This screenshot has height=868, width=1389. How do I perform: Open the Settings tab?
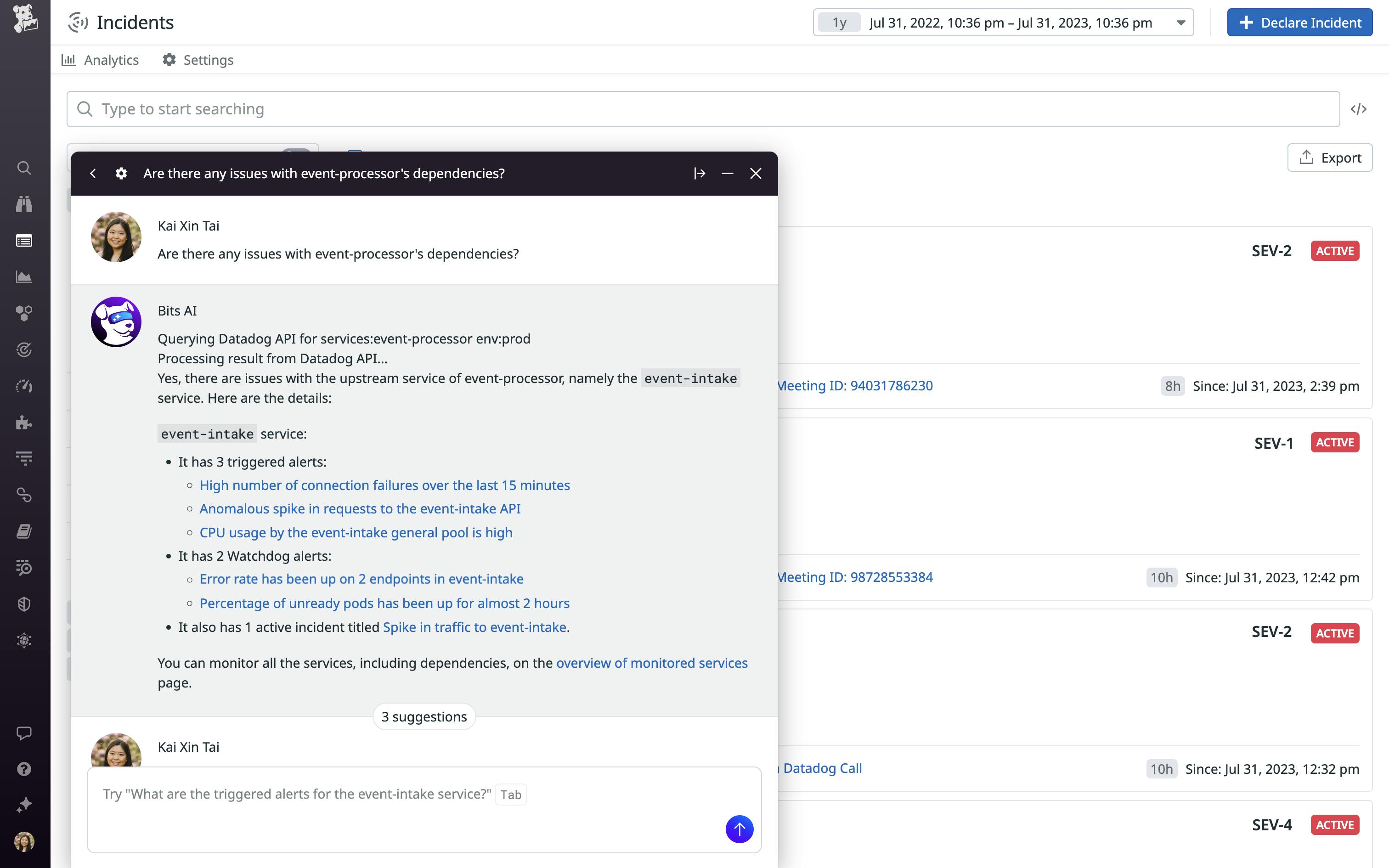coord(198,60)
